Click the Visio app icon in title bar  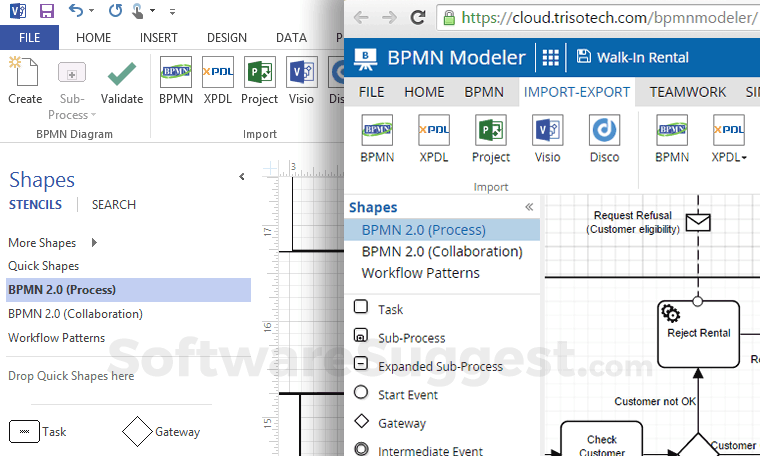pos(18,10)
